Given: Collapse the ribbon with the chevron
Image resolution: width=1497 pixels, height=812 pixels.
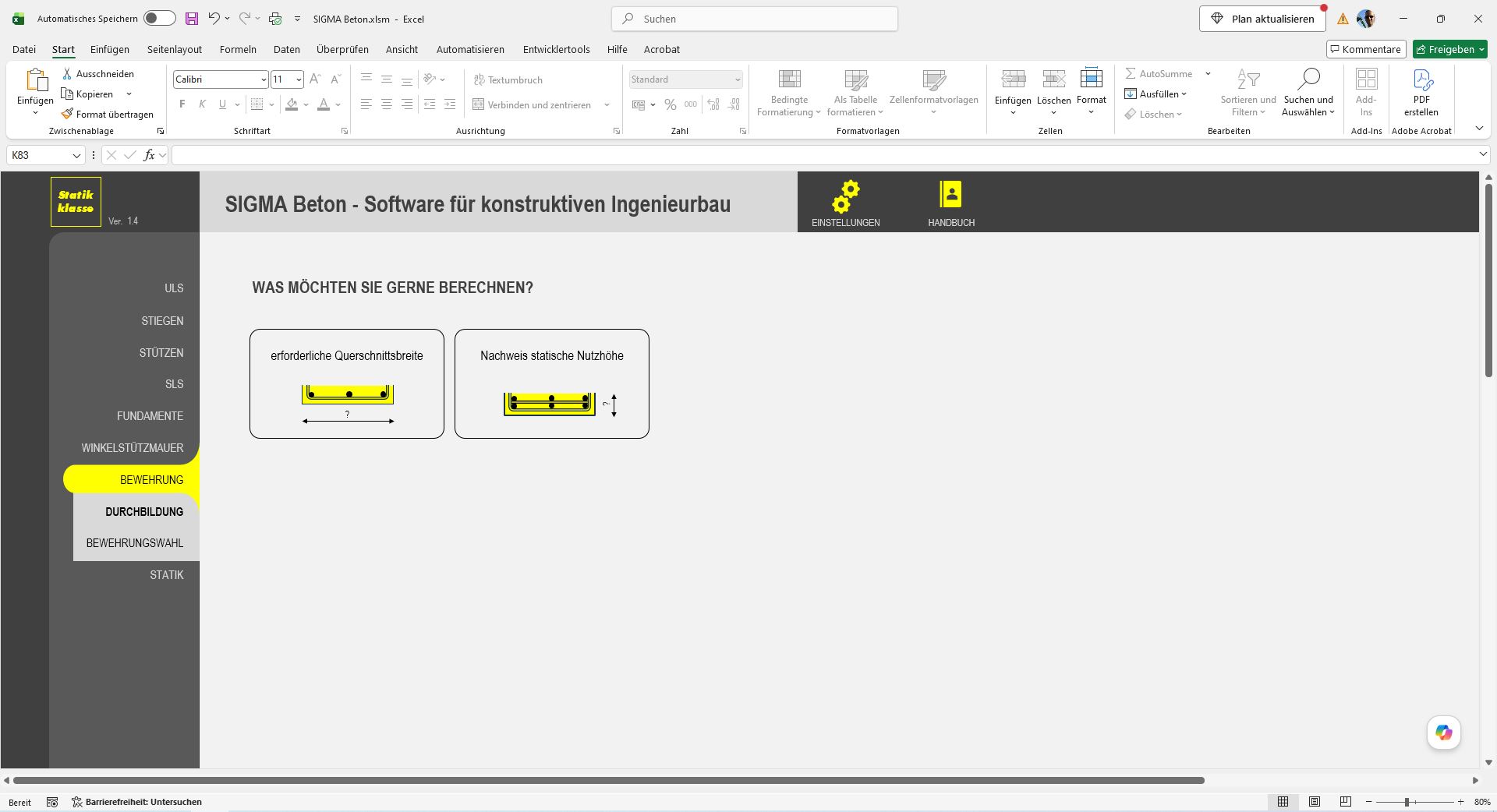Looking at the screenshot, I should (1479, 129).
